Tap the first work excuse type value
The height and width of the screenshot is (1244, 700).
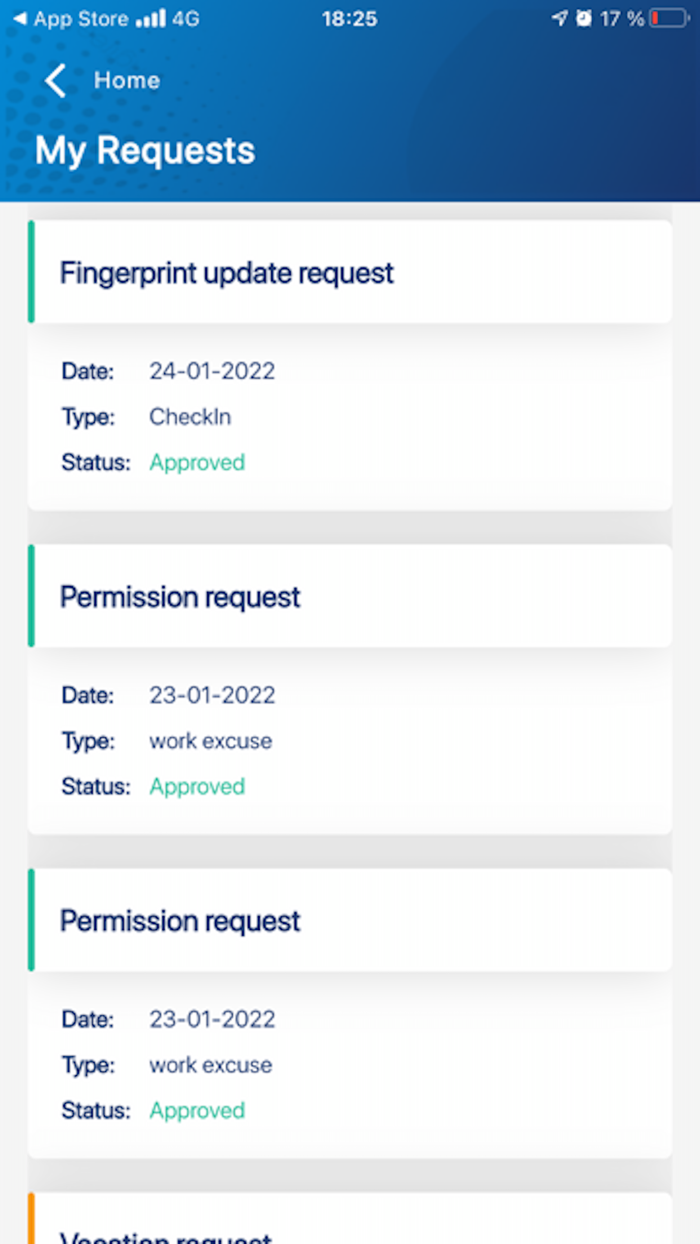(x=210, y=741)
